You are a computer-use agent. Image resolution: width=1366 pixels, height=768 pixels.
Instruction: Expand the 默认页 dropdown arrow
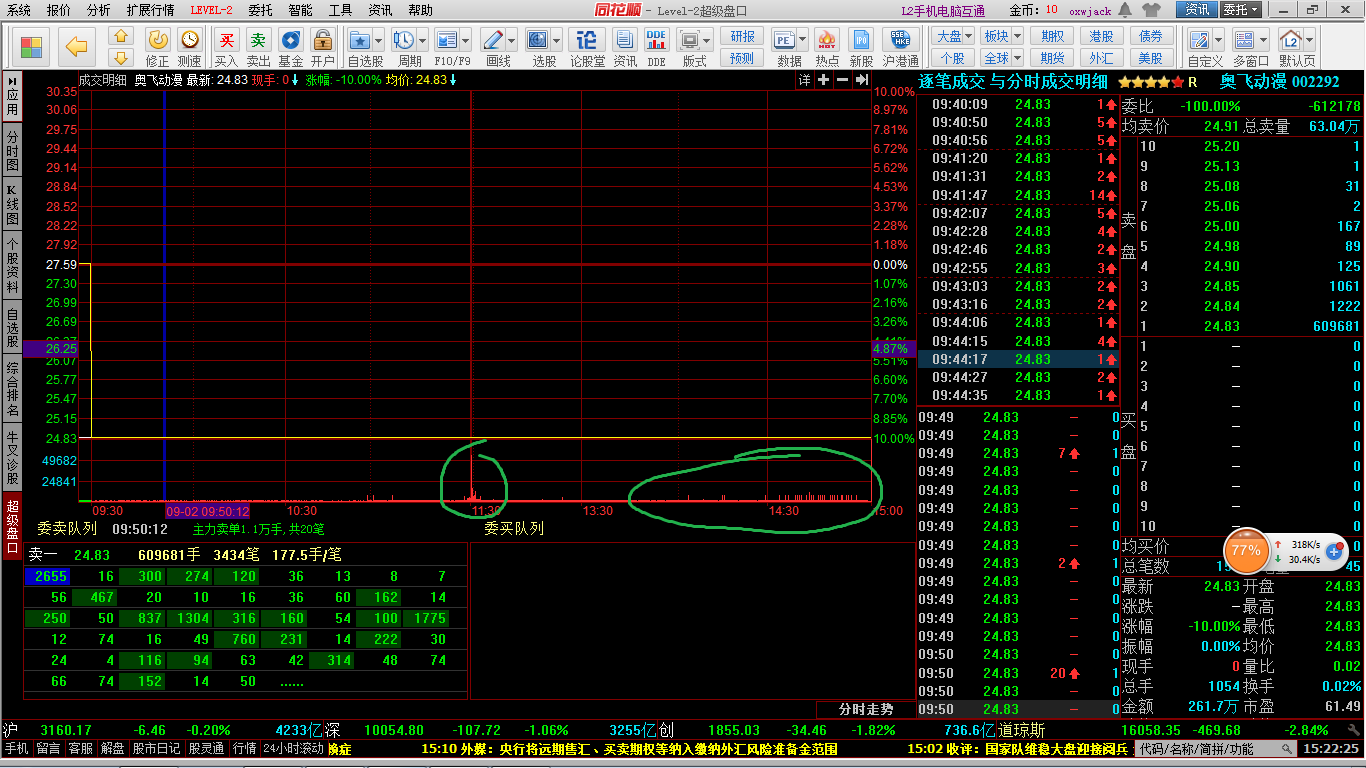point(1309,41)
